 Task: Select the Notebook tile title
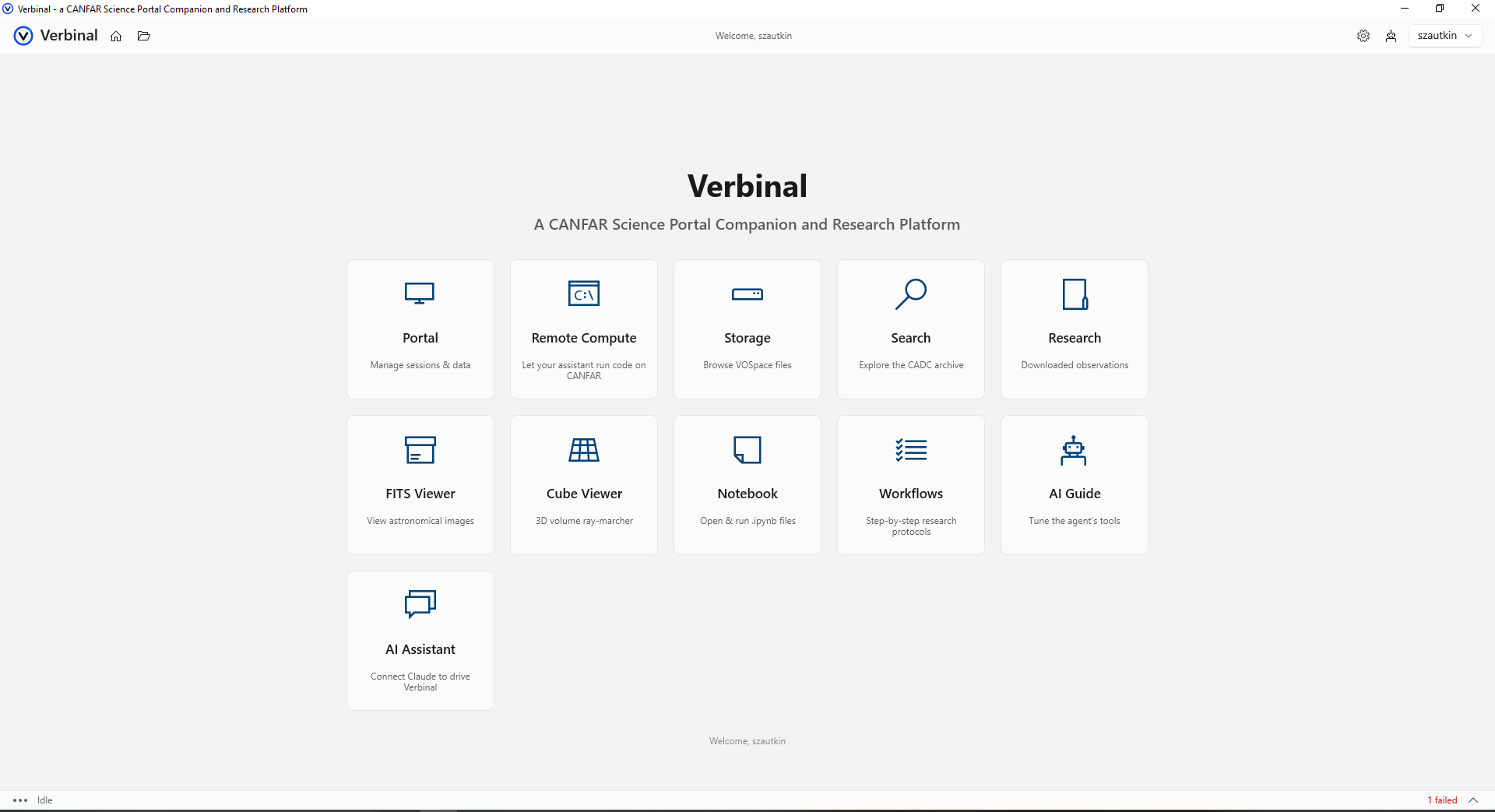(x=747, y=494)
